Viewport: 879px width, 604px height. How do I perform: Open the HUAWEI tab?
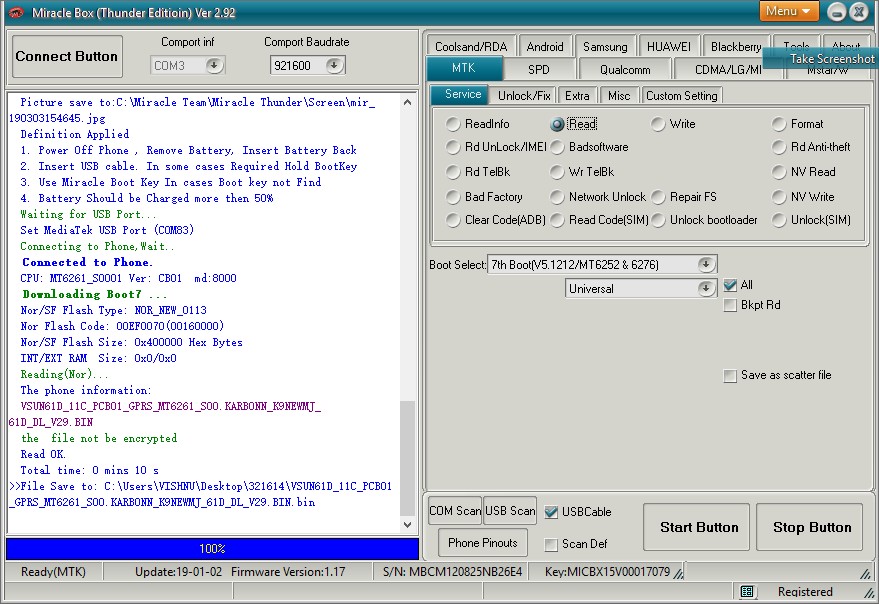(669, 47)
